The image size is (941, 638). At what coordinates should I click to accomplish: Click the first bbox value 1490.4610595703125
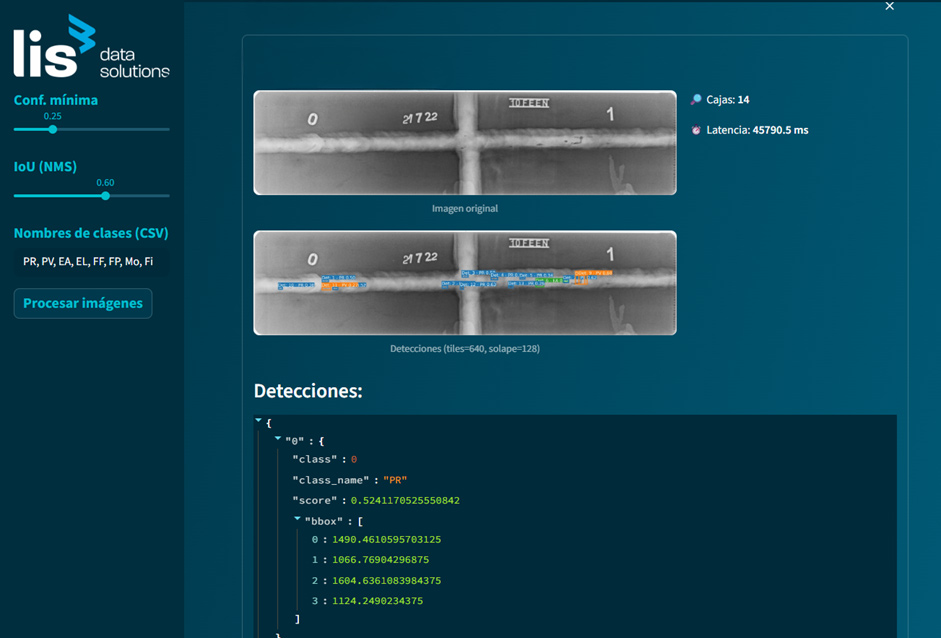tap(386, 540)
